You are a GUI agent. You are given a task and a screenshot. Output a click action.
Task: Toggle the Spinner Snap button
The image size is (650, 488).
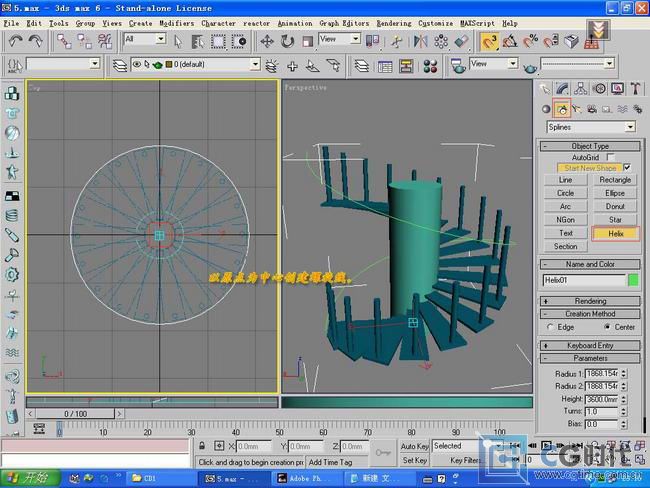[x=551, y=41]
